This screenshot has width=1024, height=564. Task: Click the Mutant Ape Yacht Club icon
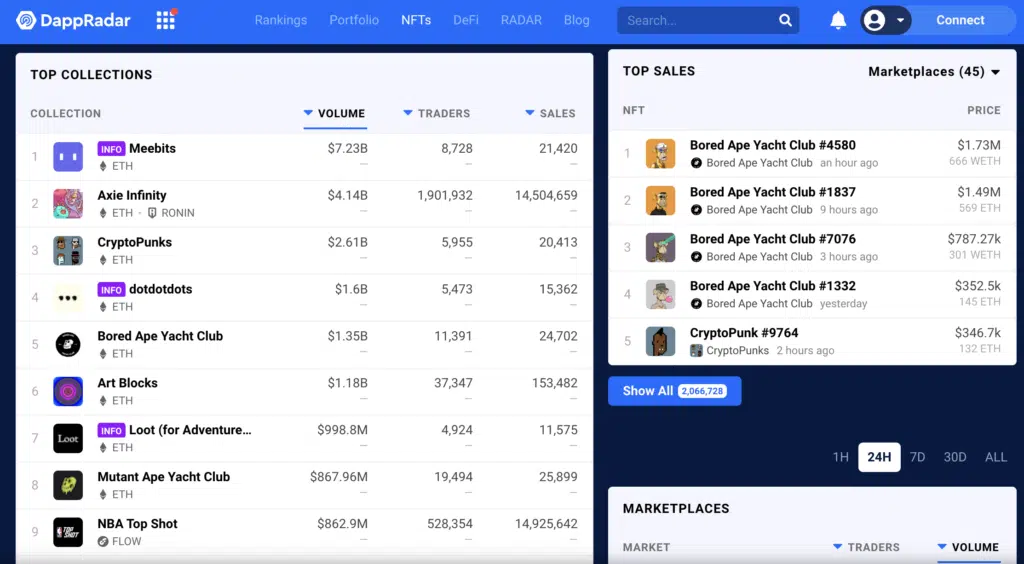(x=68, y=486)
